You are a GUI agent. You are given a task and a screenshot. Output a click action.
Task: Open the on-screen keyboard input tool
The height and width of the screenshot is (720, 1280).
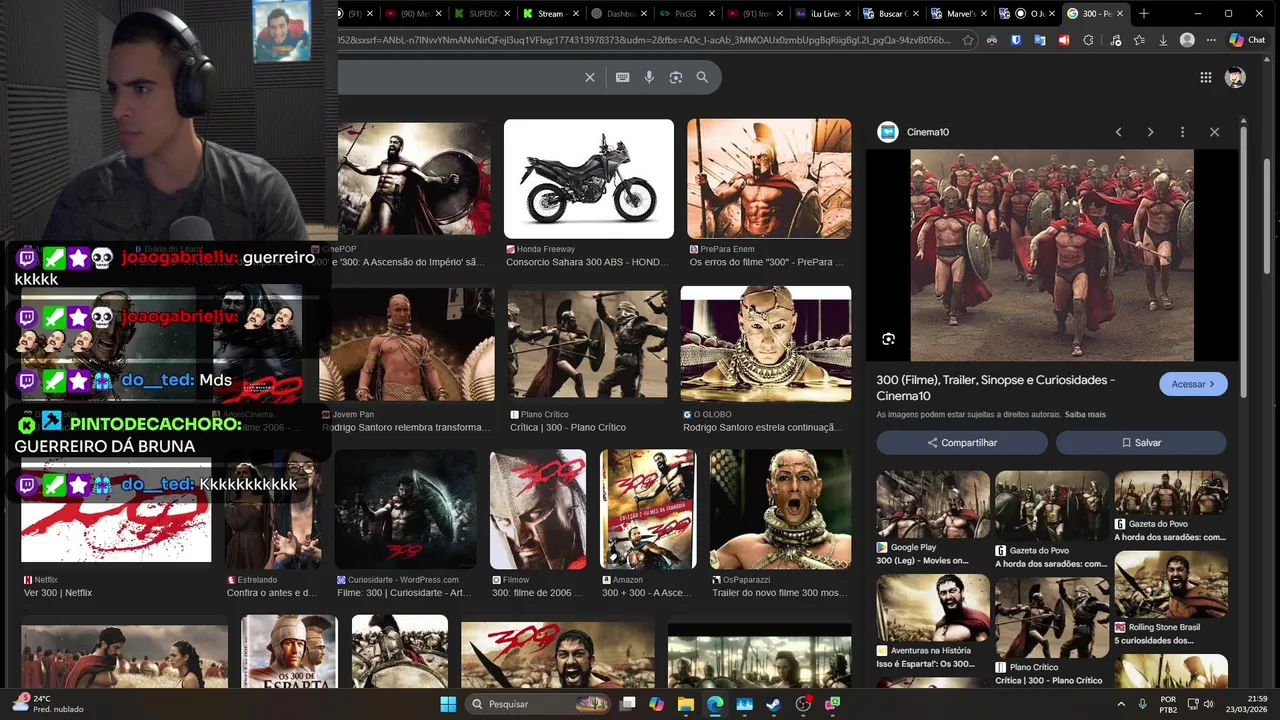(x=622, y=77)
